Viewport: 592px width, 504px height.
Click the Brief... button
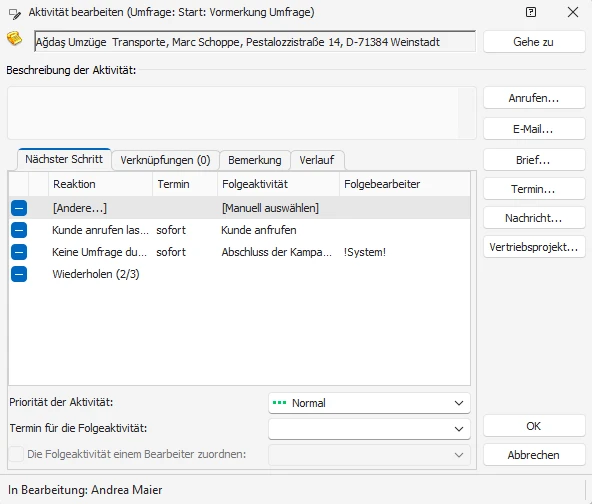tap(534, 160)
